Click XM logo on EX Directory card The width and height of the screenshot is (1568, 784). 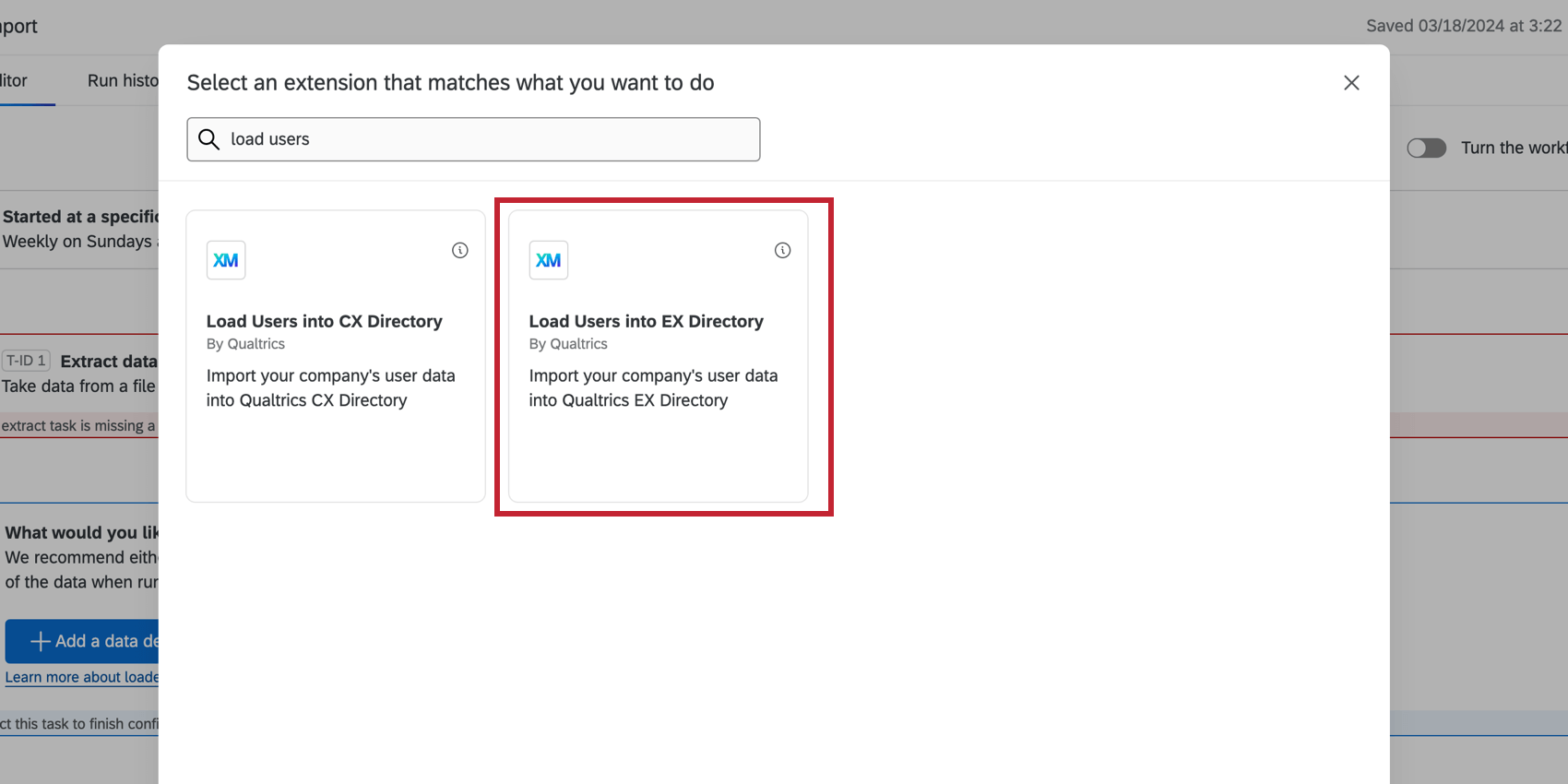tap(549, 260)
